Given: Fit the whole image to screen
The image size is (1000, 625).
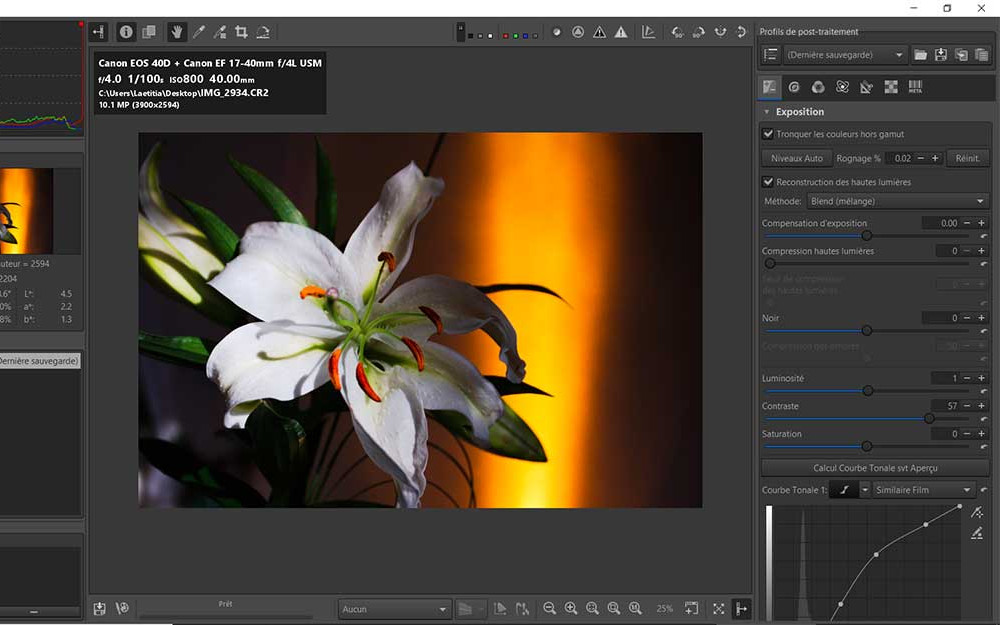Looking at the screenshot, I should point(592,608).
